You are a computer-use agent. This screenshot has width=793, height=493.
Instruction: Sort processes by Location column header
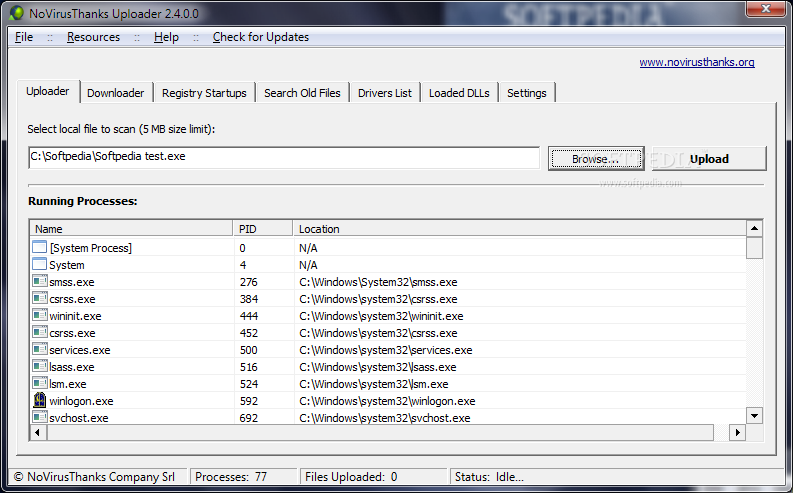[519, 229]
